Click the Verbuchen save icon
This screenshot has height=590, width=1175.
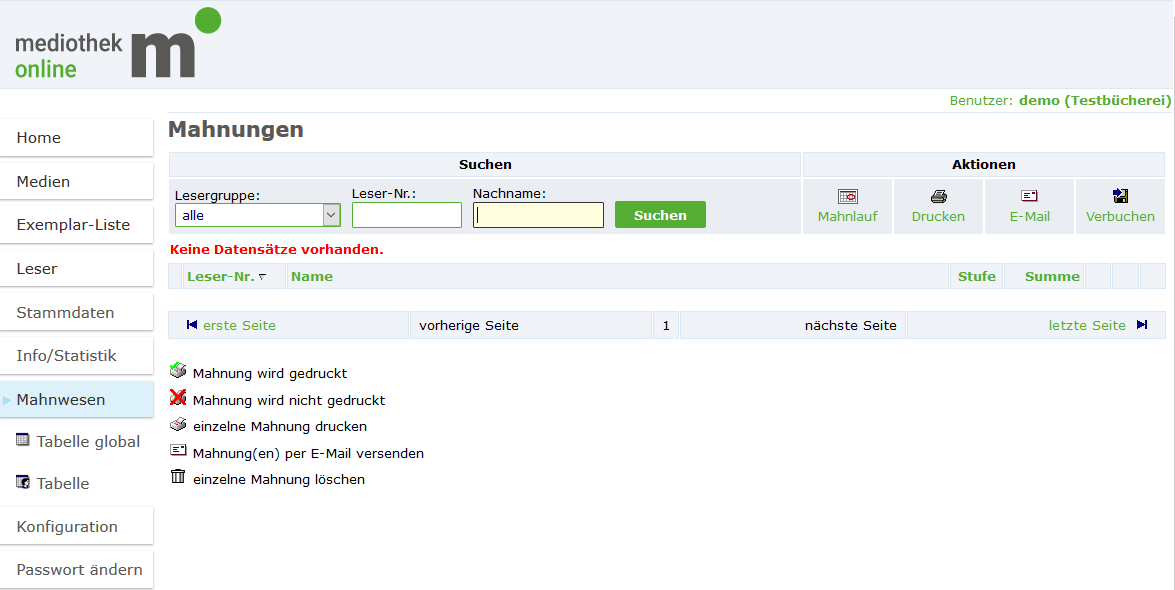click(x=1120, y=197)
